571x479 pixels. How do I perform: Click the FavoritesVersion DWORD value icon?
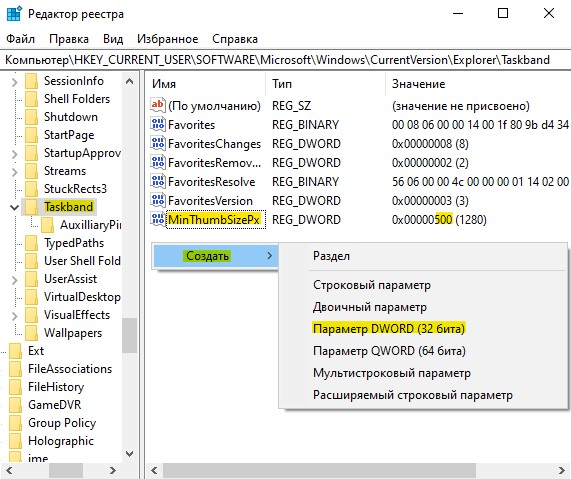(158, 200)
